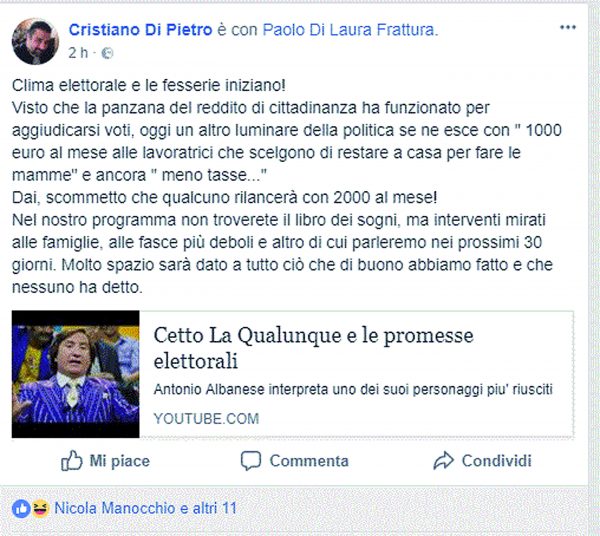Click the post text starting with Clima elettorale
This screenshot has width=600, height=536.
(287, 186)
